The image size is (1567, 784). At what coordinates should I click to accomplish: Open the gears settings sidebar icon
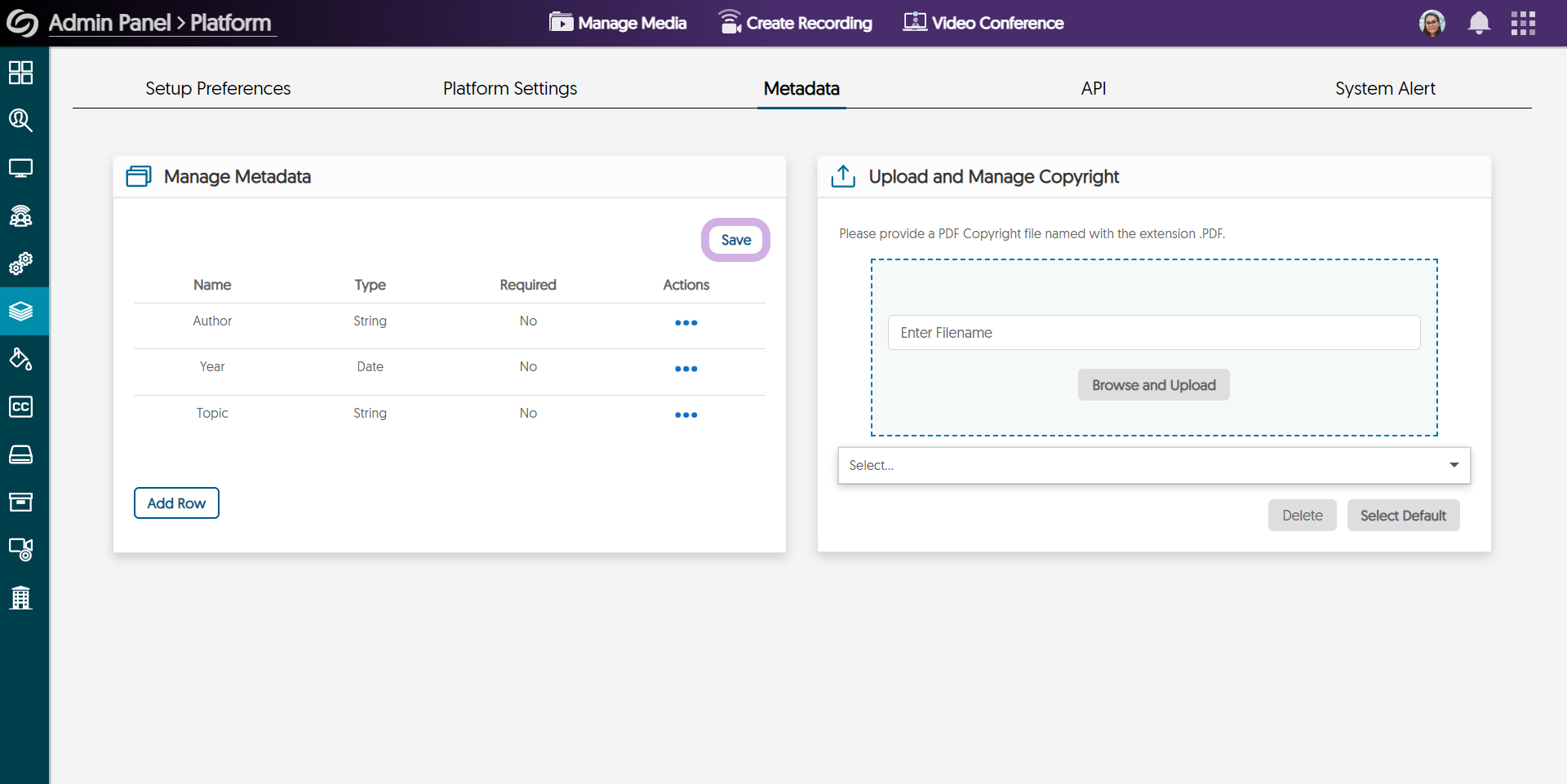pyautogui.click(x=21, y=264)
